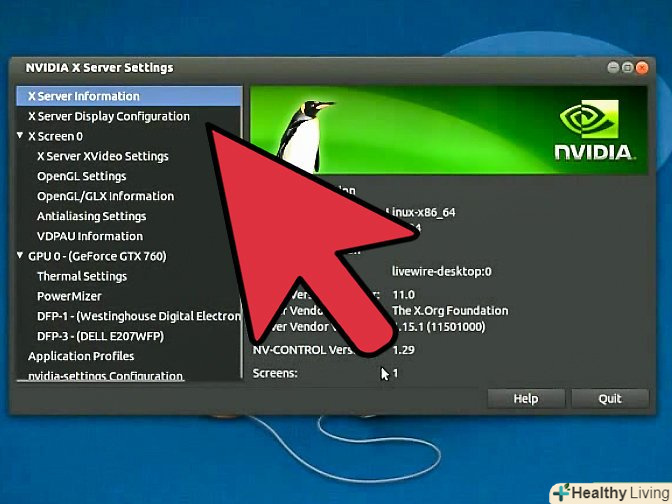Click The X.Org Foundation vendor text
This screenshot has width=672, height=504.
coord(450,311)
